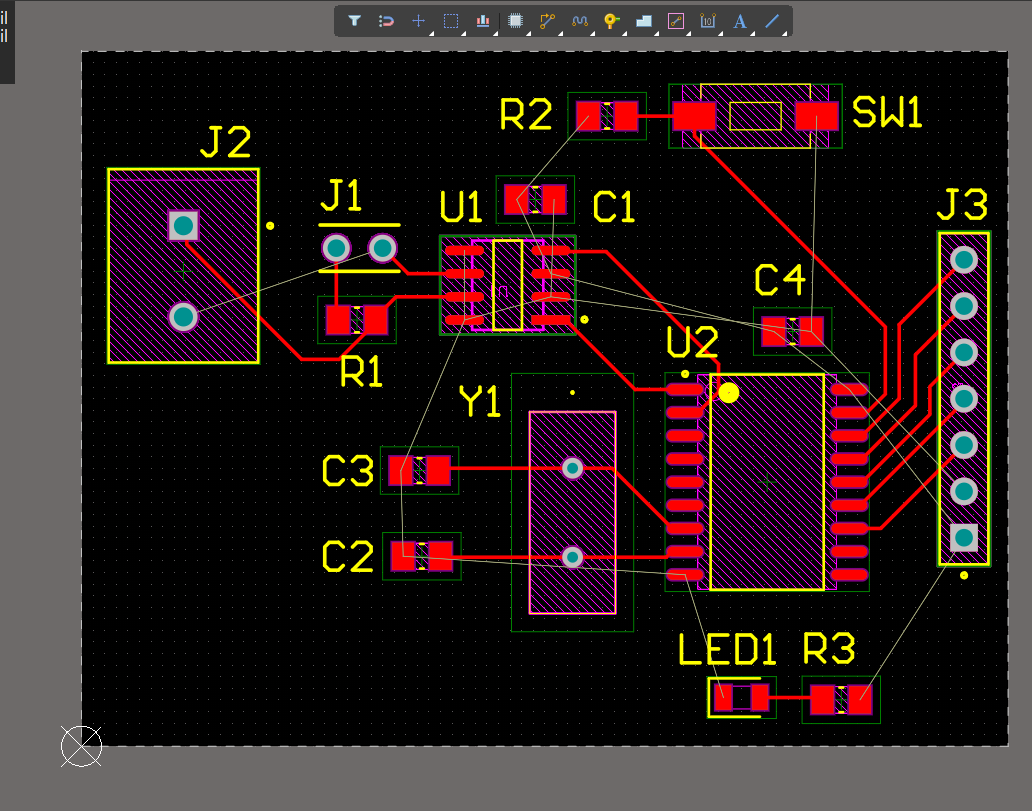Viewport: 1032px width, 811px height.
Task: Click the yellow pin-1 dot on U2
Action: click(x=729, y=394)
